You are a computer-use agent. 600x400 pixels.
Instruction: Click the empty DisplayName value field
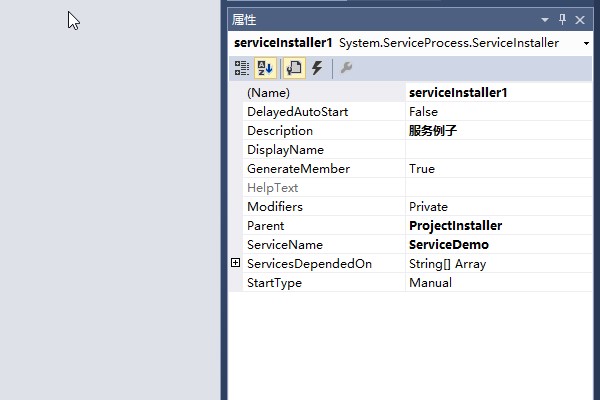498,150
